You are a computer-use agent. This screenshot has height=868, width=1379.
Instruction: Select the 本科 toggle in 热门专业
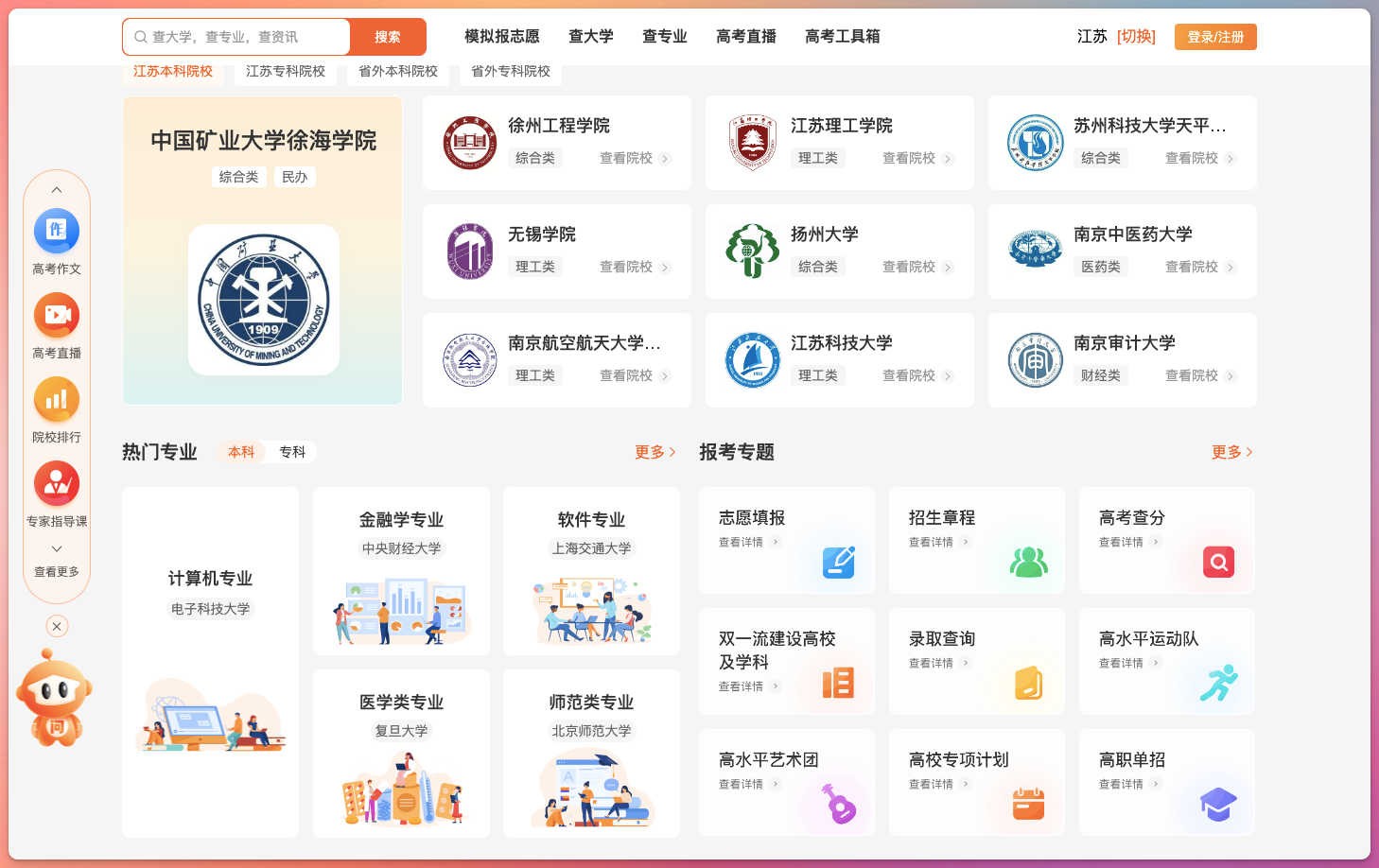point(241,452)
